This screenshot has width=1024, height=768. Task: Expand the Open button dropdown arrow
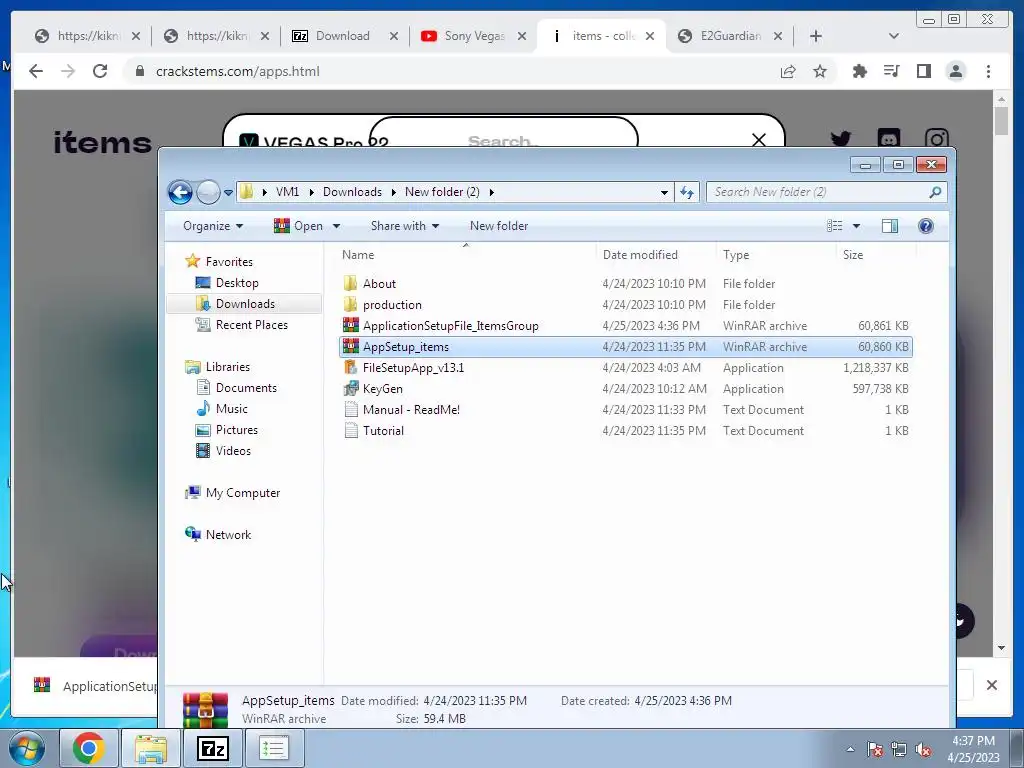(336, 226)
